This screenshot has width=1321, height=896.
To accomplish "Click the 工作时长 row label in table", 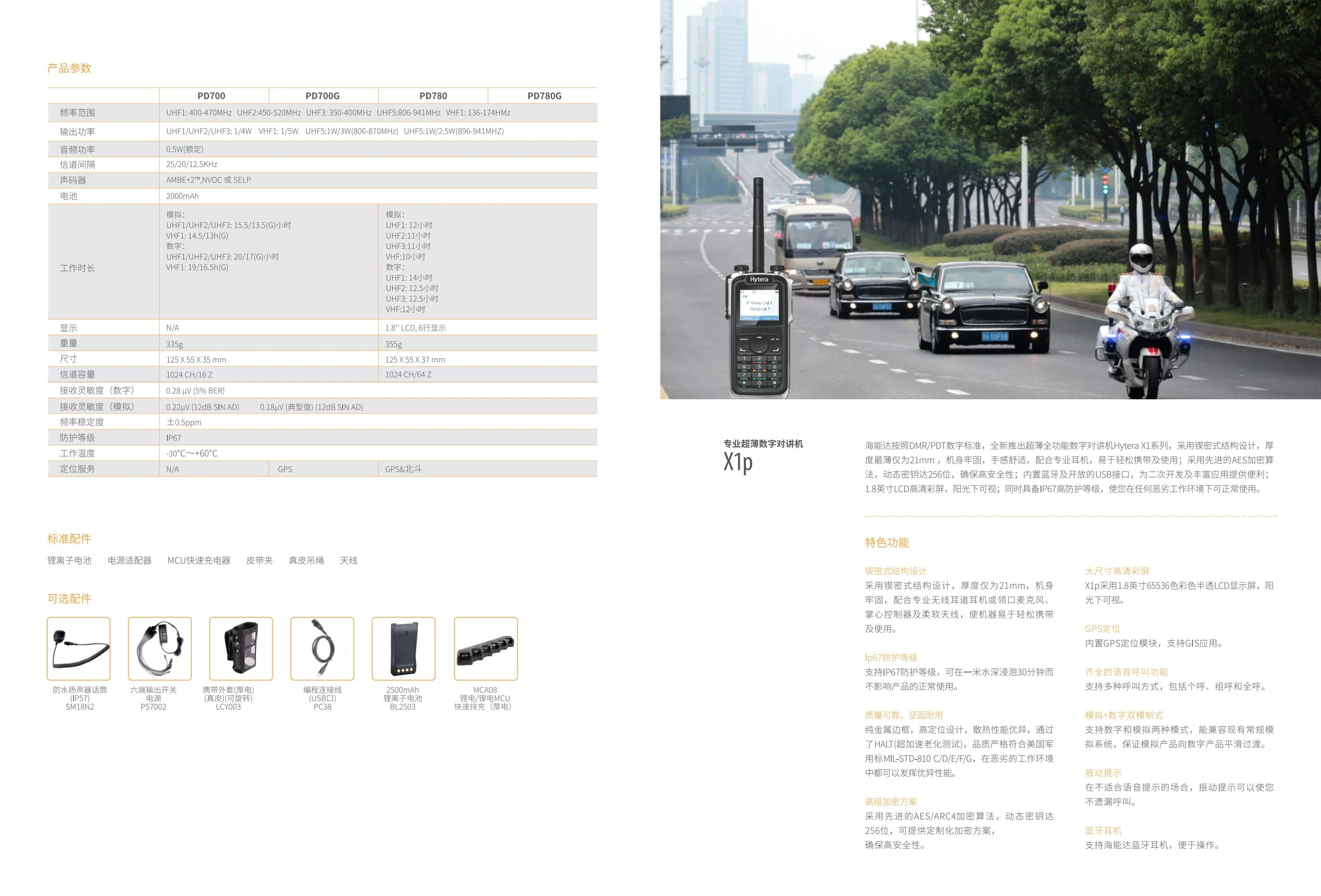I will click(77, 268).
